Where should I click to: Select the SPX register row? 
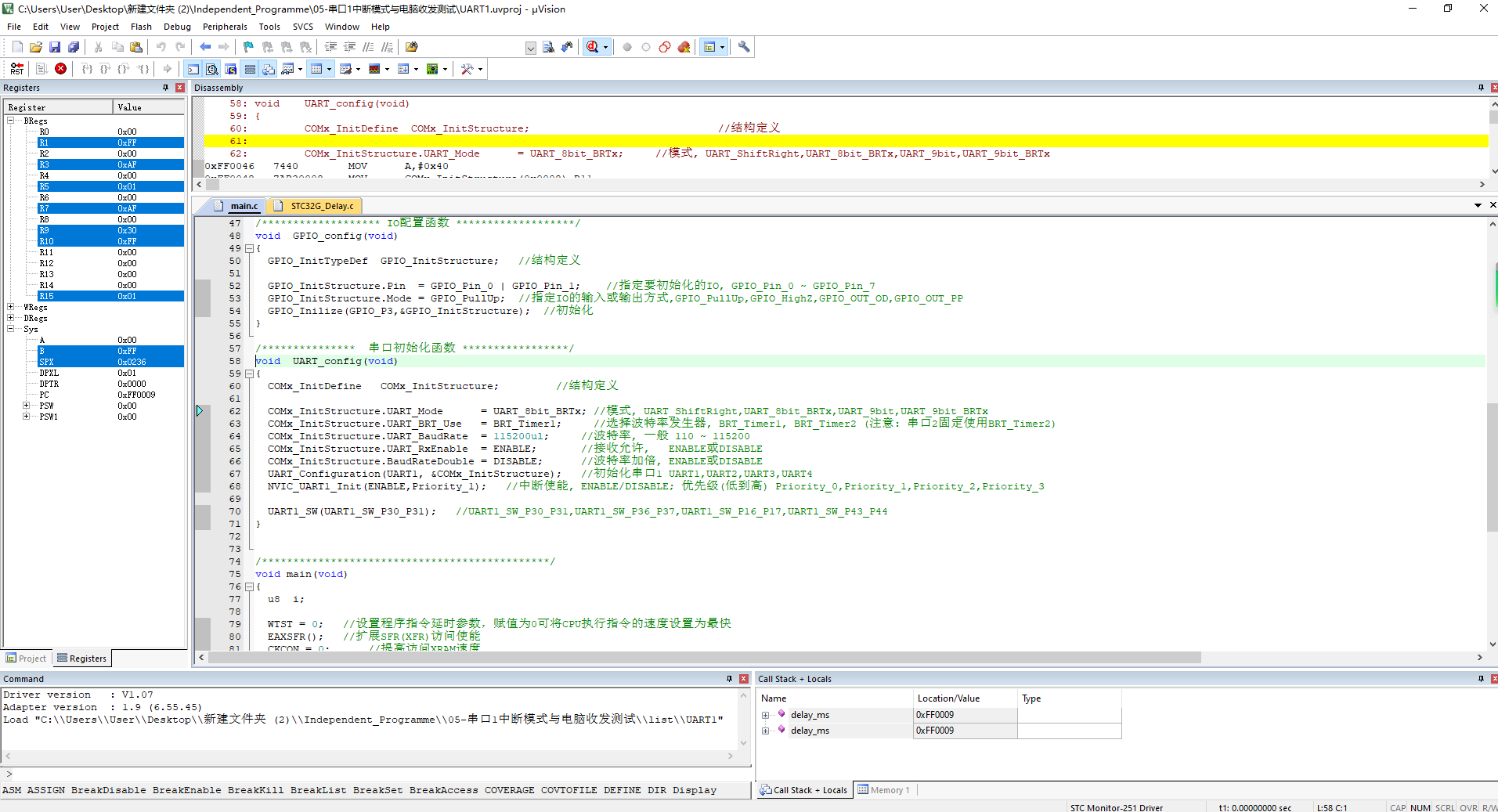pos(110,362)
